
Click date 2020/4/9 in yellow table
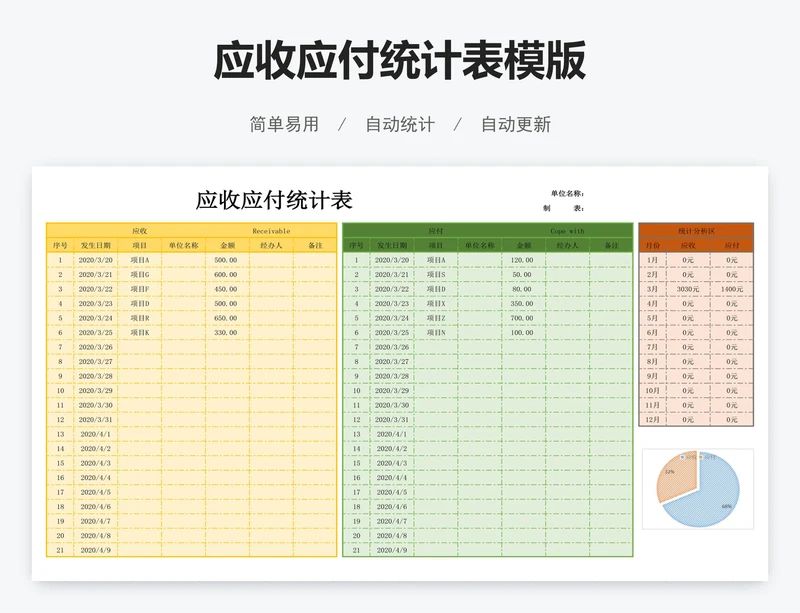[x=95, y=550]
